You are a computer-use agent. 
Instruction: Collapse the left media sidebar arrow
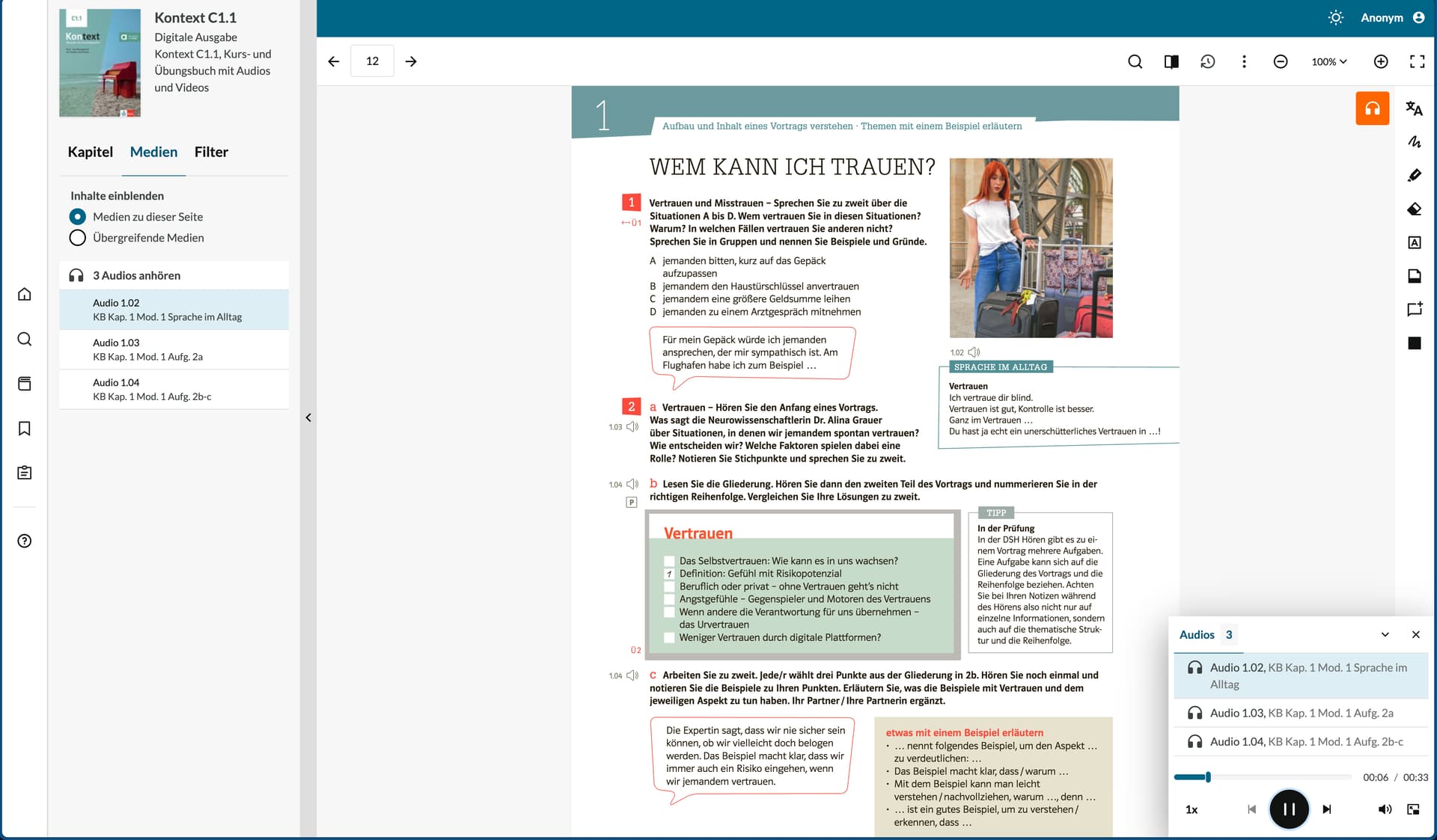pos(308,418)
